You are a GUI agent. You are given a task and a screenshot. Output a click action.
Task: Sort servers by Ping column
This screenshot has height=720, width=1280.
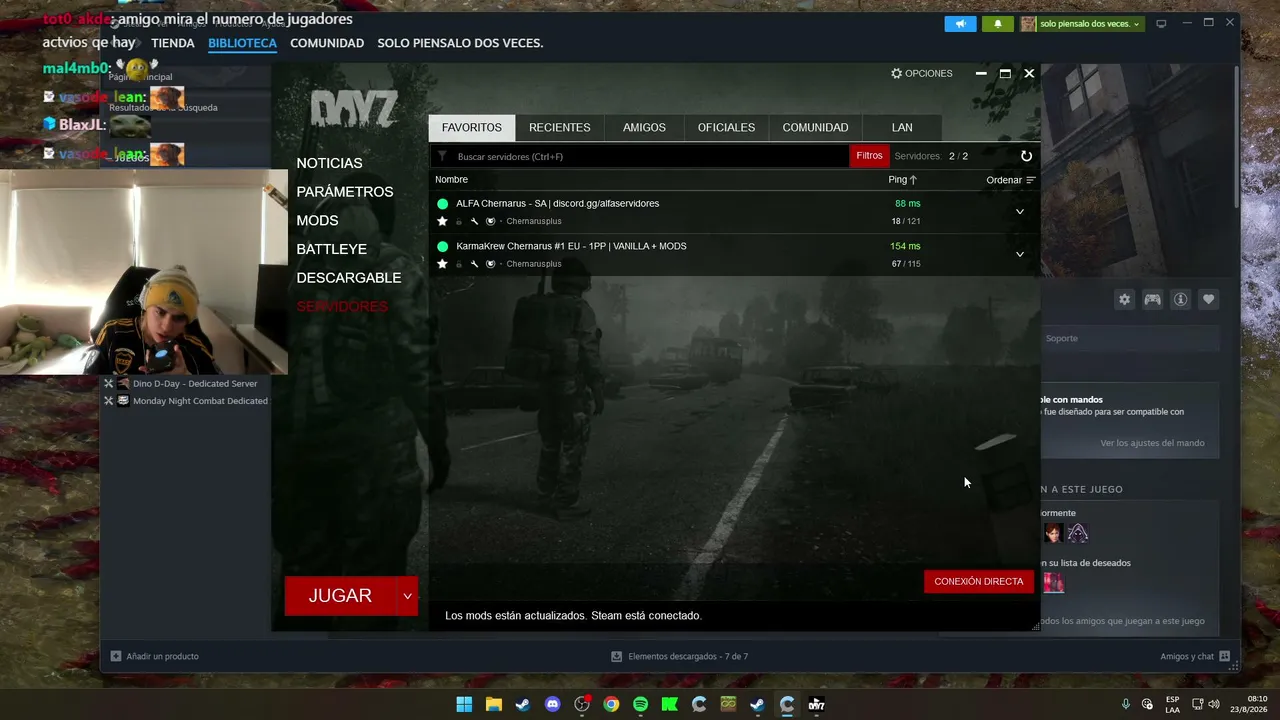click(x=902, y=180)
